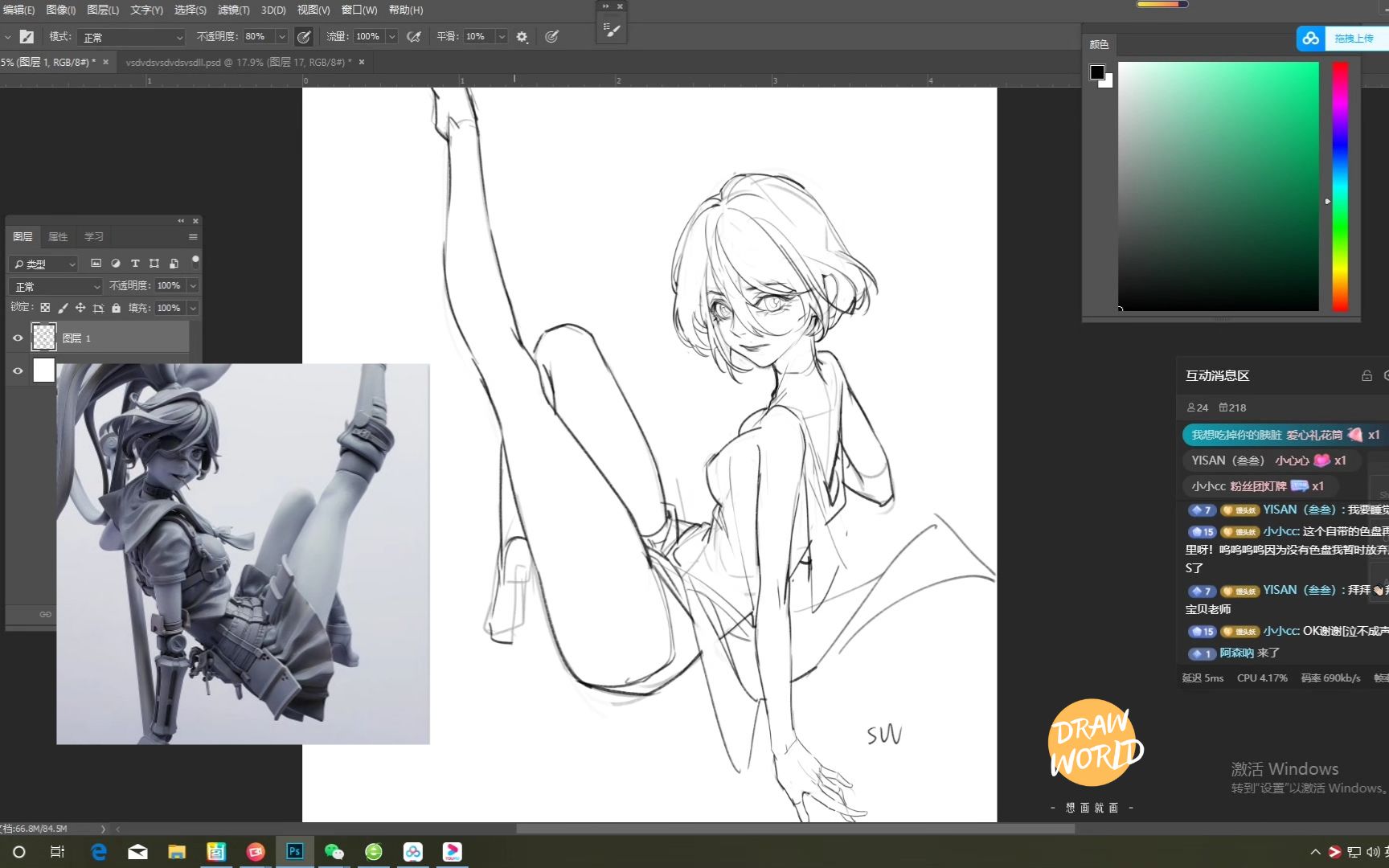
Task: Prevent auto-nesting in artboards lock
Action: (98, 308)
